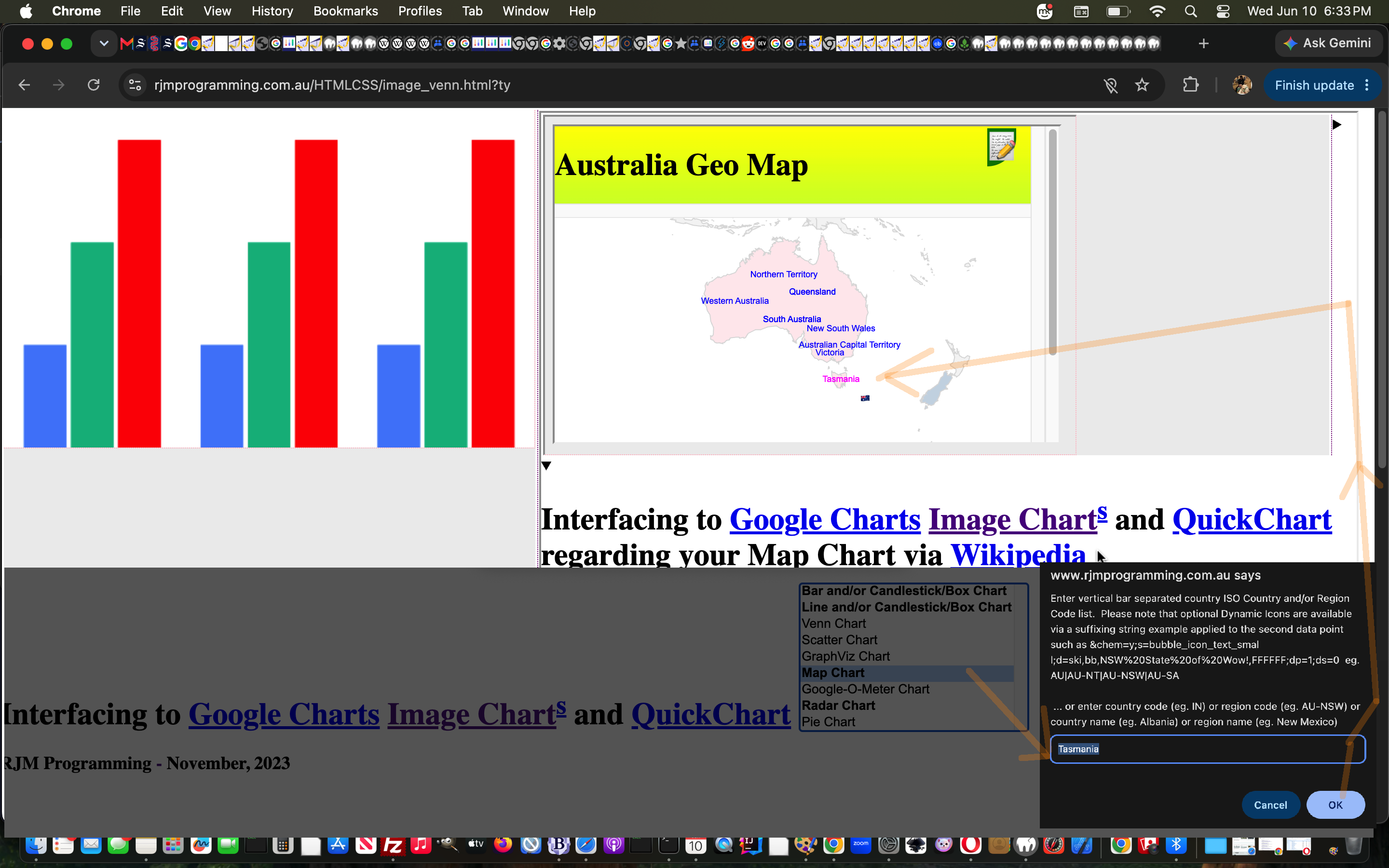This screenshot has height=868, width=1389.
Task: Click the Western Australia map label
Action: (735, 301)
